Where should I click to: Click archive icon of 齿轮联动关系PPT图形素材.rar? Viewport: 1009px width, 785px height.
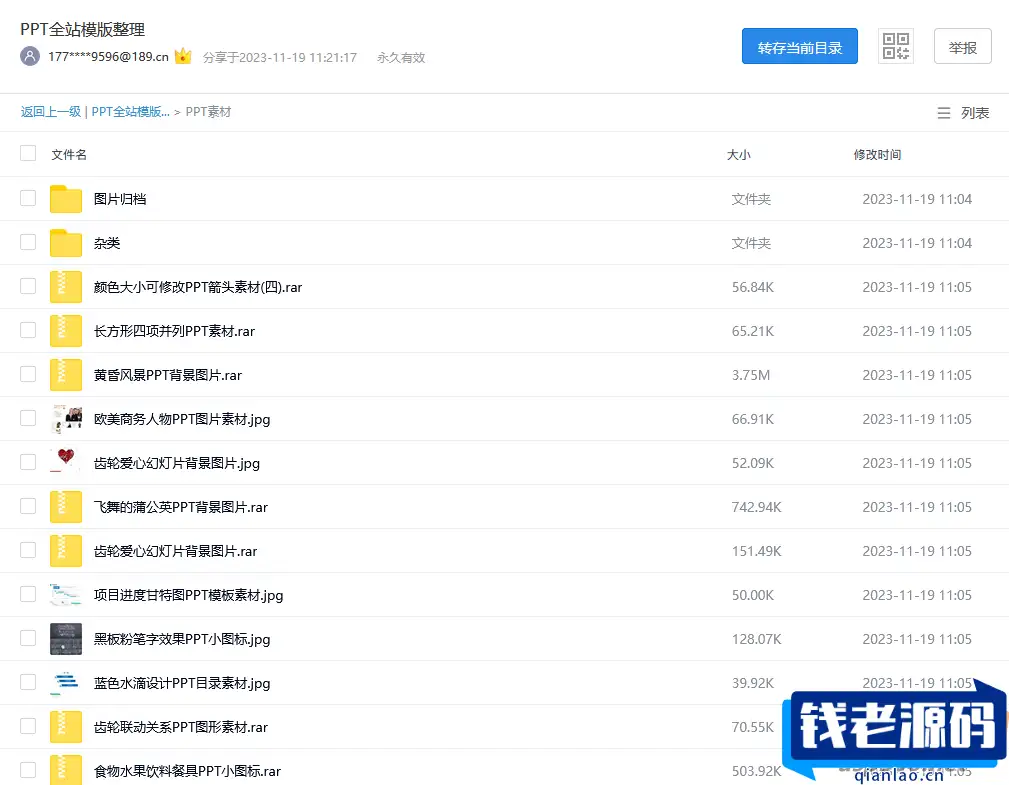tap(66, 726)
